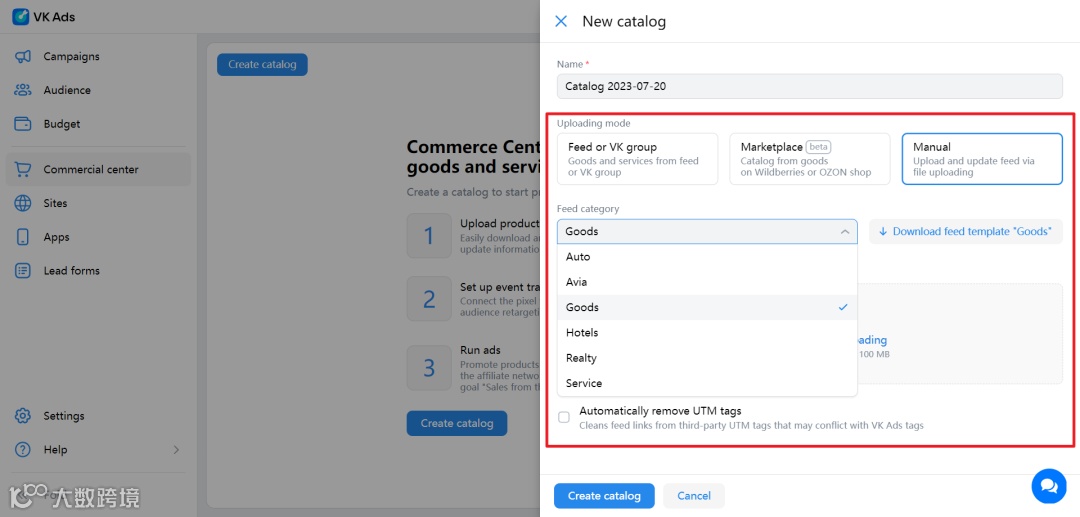The width and height of the screenshot is (1080, 517).
Task: Click step 1 number tile
Action: click(x=429, y=236)
